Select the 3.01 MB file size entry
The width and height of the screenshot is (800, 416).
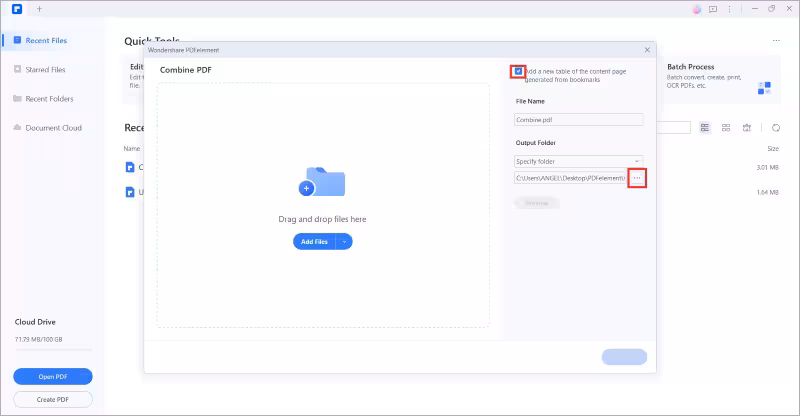pyautogui.click(x=767, y=167)
